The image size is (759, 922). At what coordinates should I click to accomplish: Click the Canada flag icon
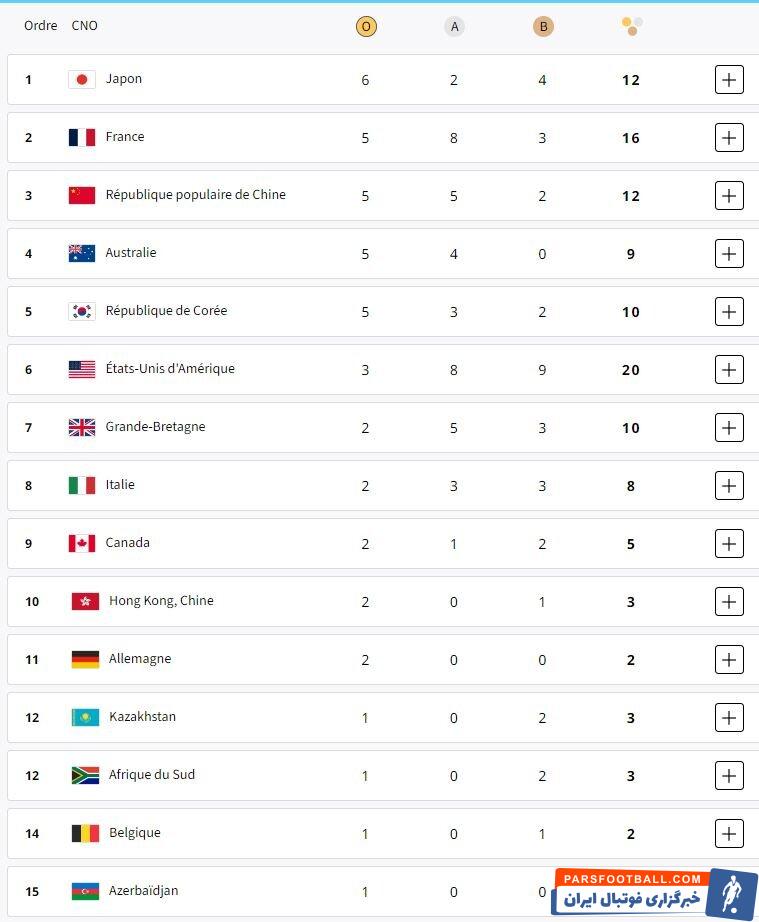click(x=82, y=543)
